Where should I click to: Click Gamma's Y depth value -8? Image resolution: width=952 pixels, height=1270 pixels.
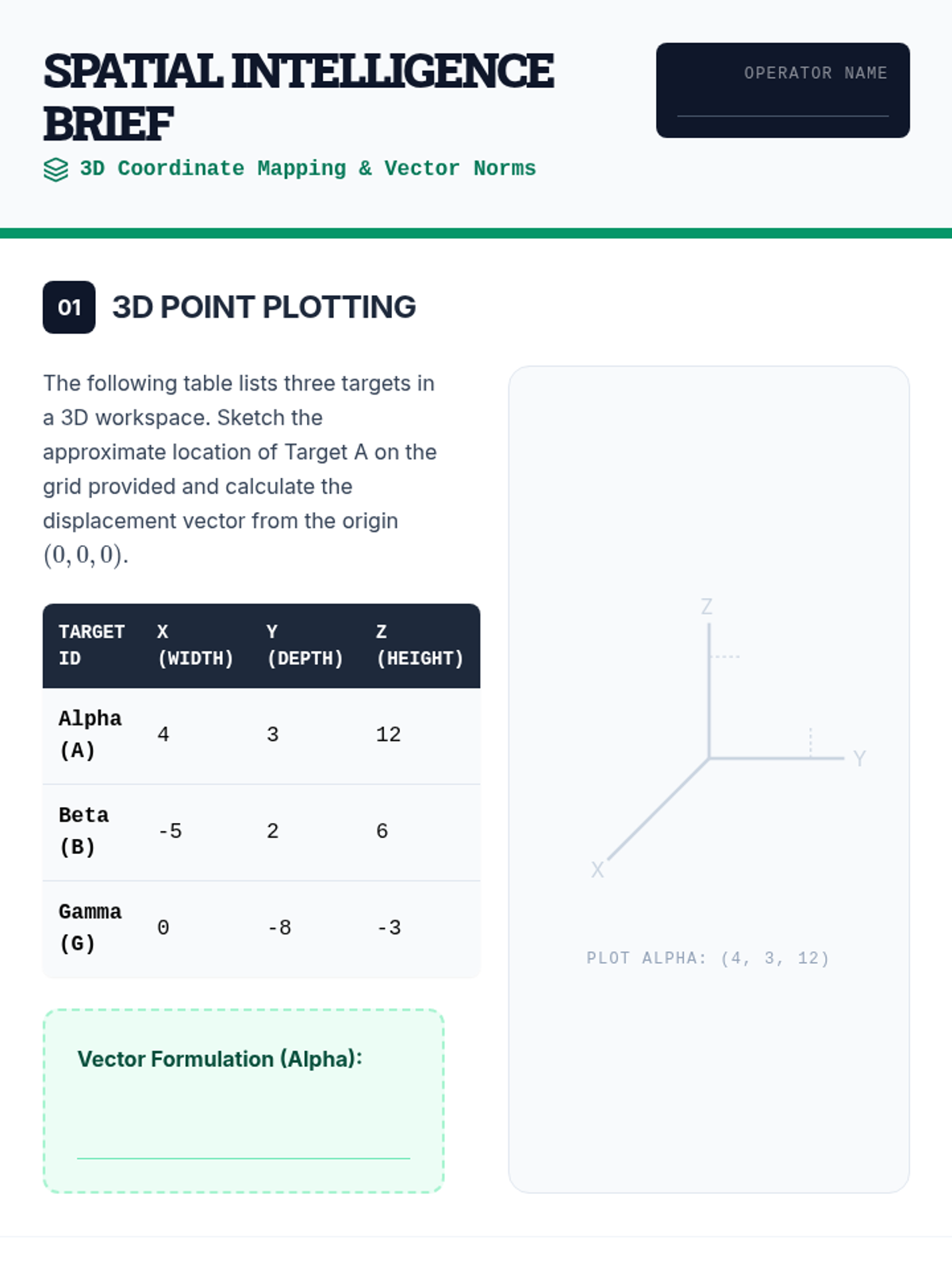point(279,928)
